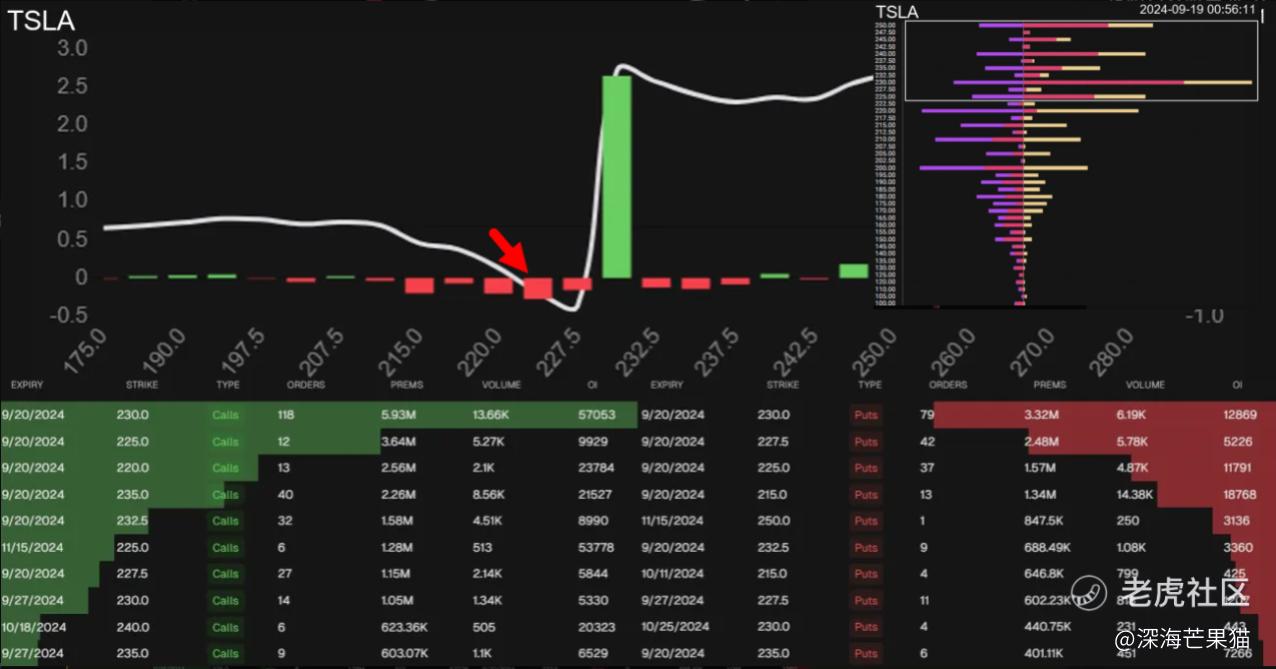Screen dimensions: 1276x669
Task: Click Puts badge in 250.0 strike row
Action: (x=866, y=521)
